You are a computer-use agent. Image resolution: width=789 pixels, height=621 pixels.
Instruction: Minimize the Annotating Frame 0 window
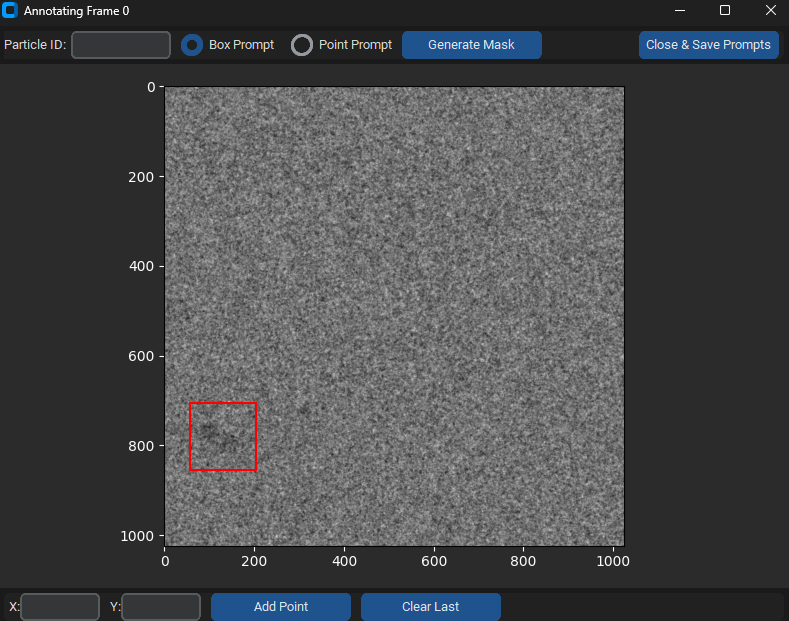point(680,11)
